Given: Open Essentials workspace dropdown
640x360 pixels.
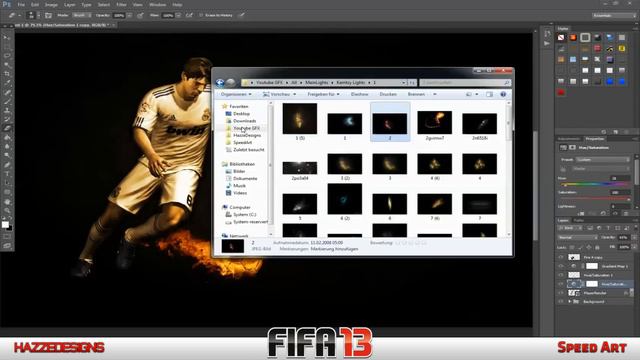Looking at the screenshot, I should [614, 16].
